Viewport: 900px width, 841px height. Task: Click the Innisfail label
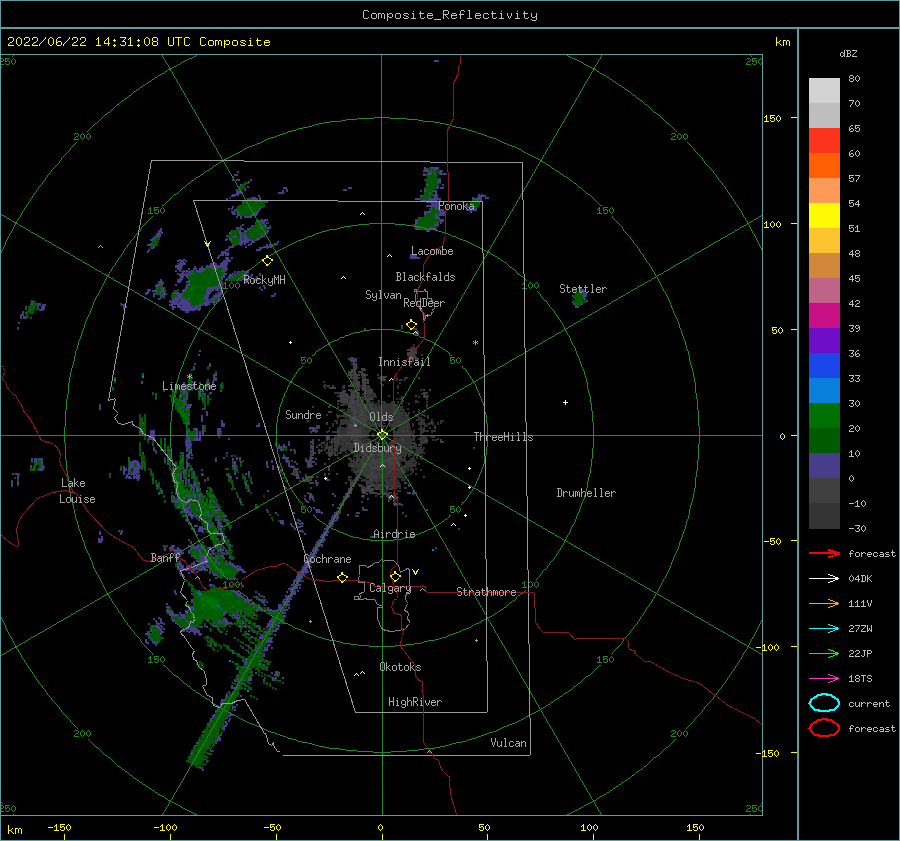[404, 362]
